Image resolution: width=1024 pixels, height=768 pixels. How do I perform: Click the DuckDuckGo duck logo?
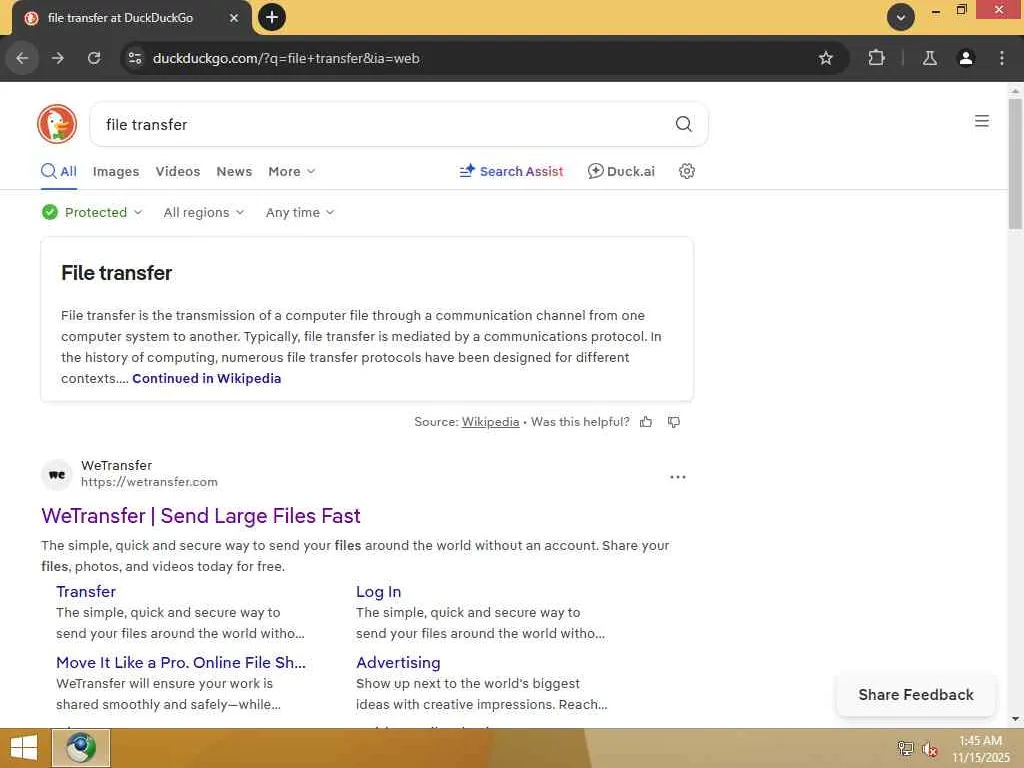pyautogui.click(x=57, y=124)
